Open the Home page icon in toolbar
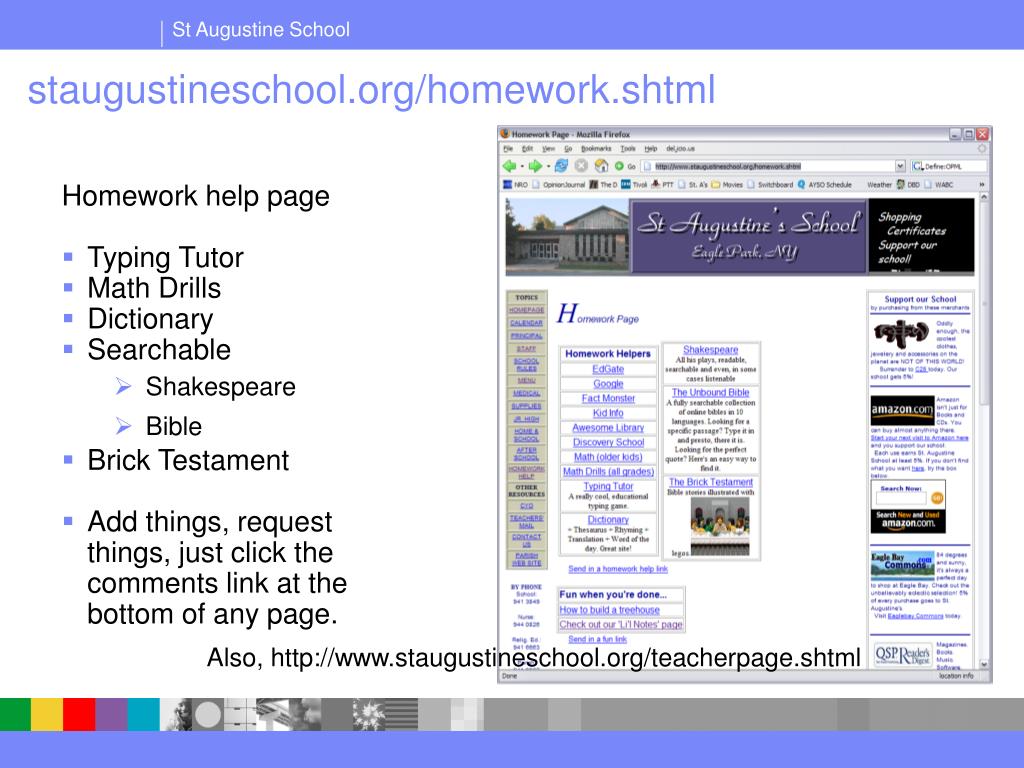 point(601,166)
